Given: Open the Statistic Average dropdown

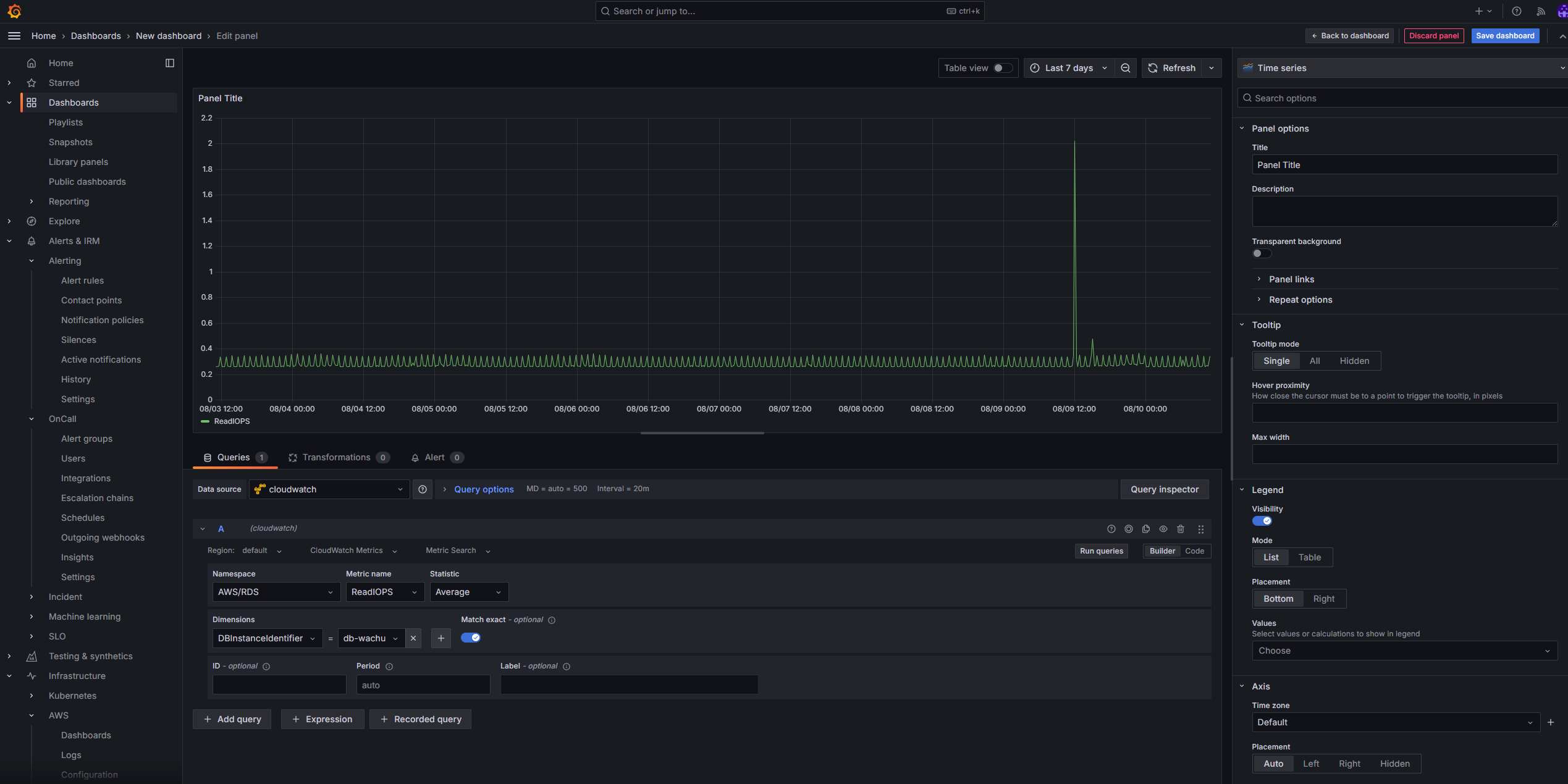Looking at the screenshot, I should 468,592.
